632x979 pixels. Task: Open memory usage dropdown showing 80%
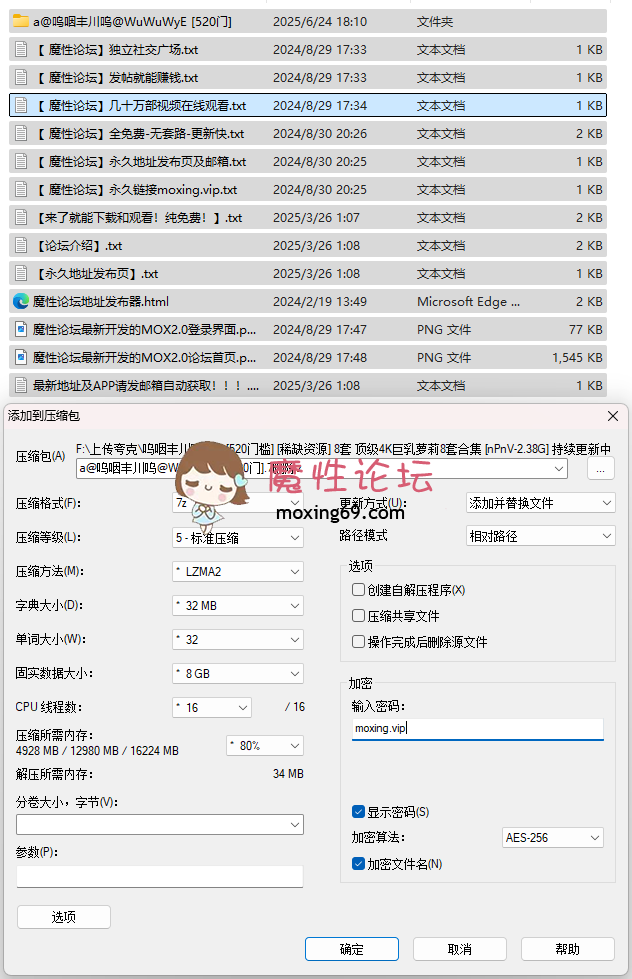tap(265, 745)
